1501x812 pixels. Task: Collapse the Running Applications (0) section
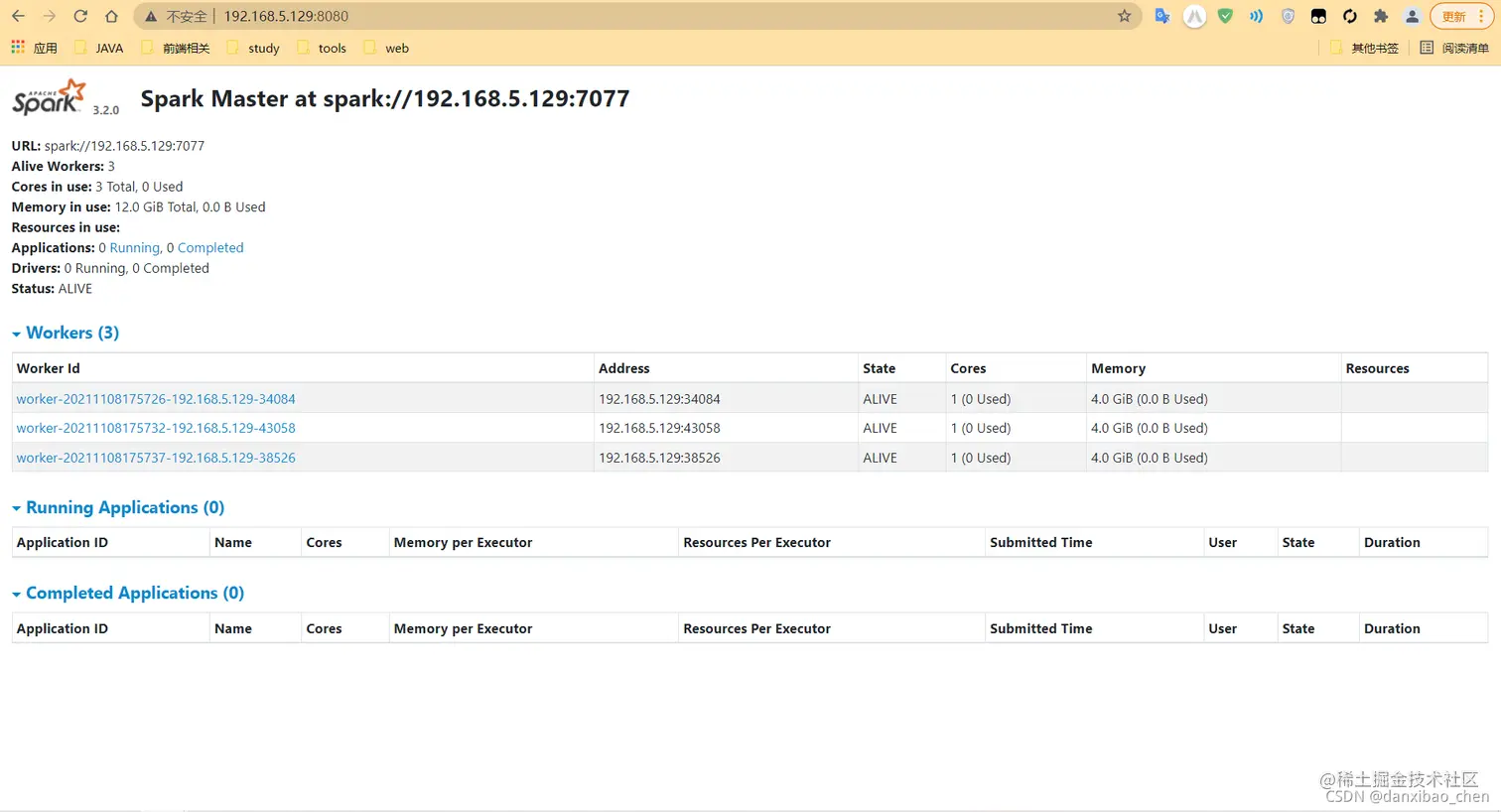click(x=118, y=507)
